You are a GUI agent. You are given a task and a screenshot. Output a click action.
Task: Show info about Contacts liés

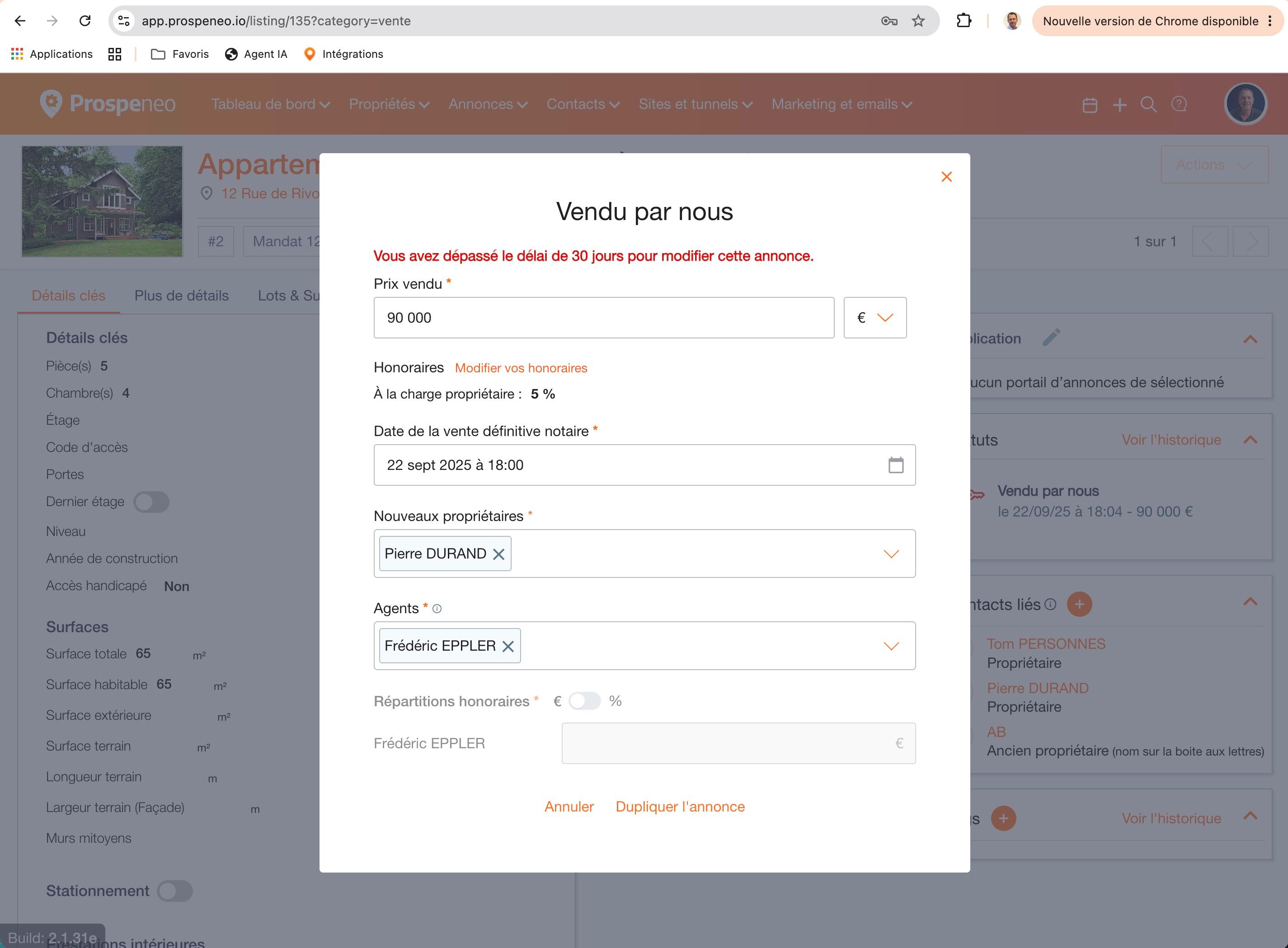(1050, 604)
